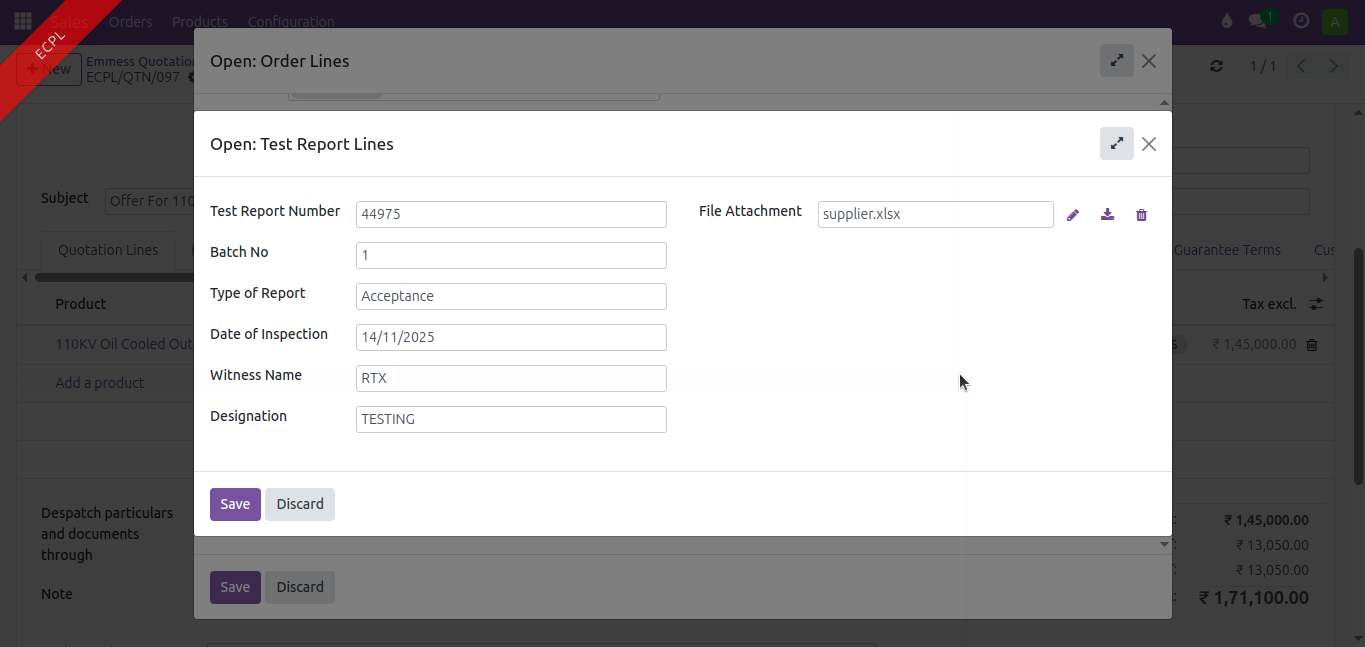Delete the supplier.xlsx file attachment
The height and width of the screenshot is (647, 1365).
coord(1141,215)
